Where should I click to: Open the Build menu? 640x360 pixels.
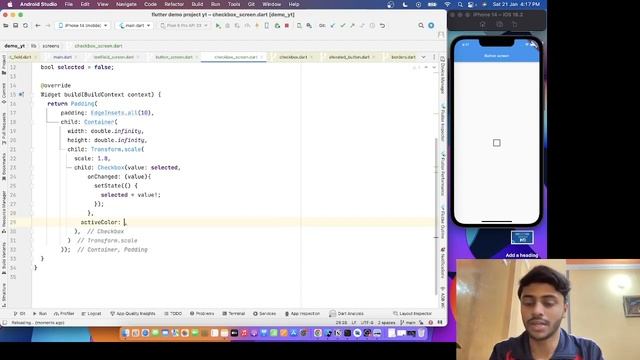[x=197, y=4]
